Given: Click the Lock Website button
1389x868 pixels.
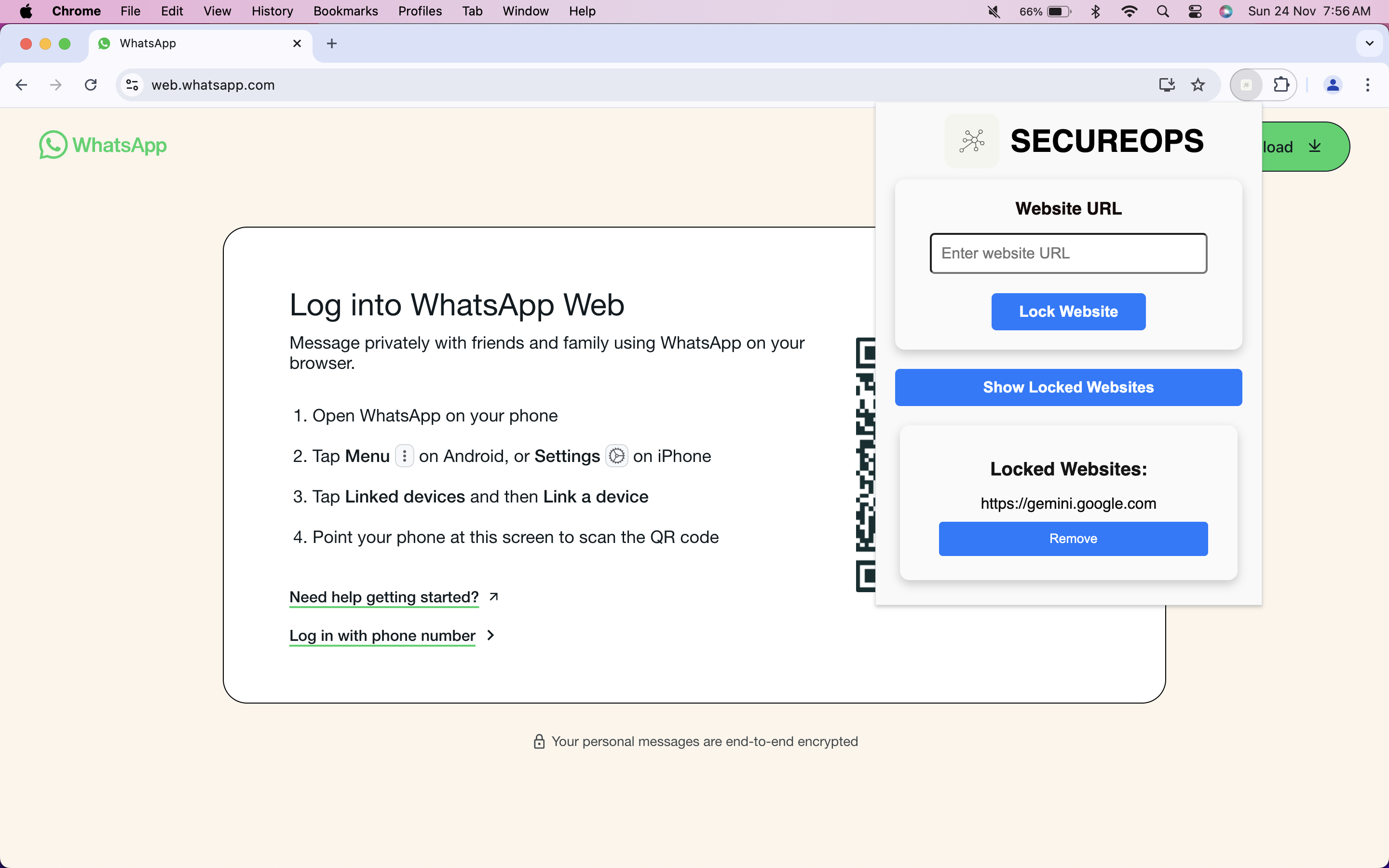Looking at the screenshot, I should click(1068, 311).
